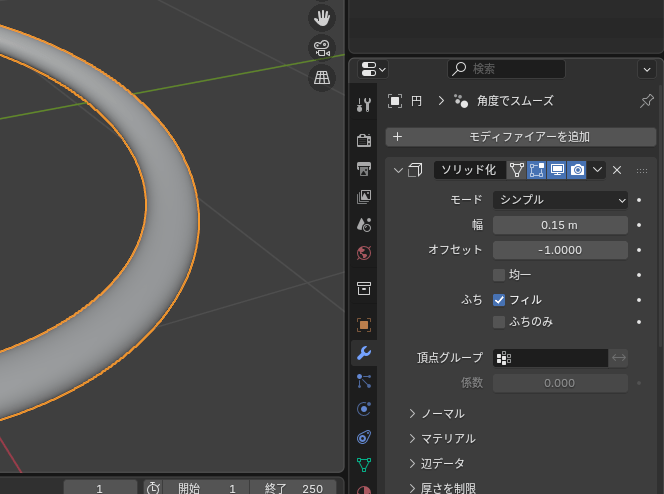The height and width of the screenshot is (494, 664).
Task: Remove the ソリッド化 modifier
Action: point(617,170)
